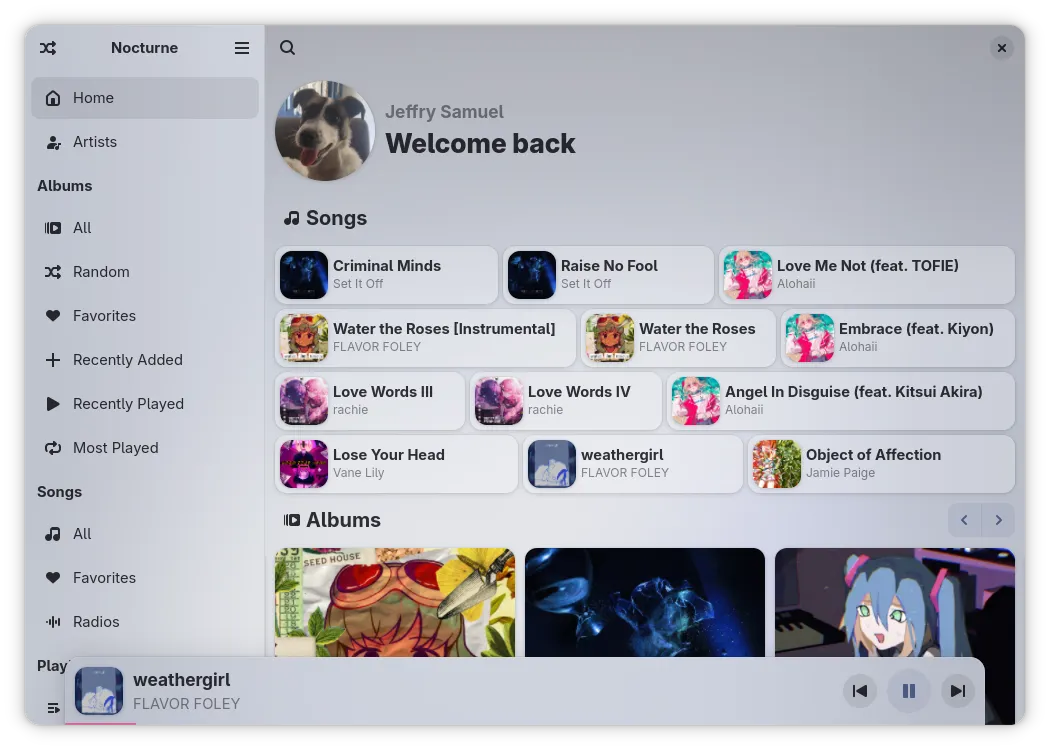This screenshot has height=750, width=1050.
Task: Open All under Albums in the sidebar
Action: point(145,228)
